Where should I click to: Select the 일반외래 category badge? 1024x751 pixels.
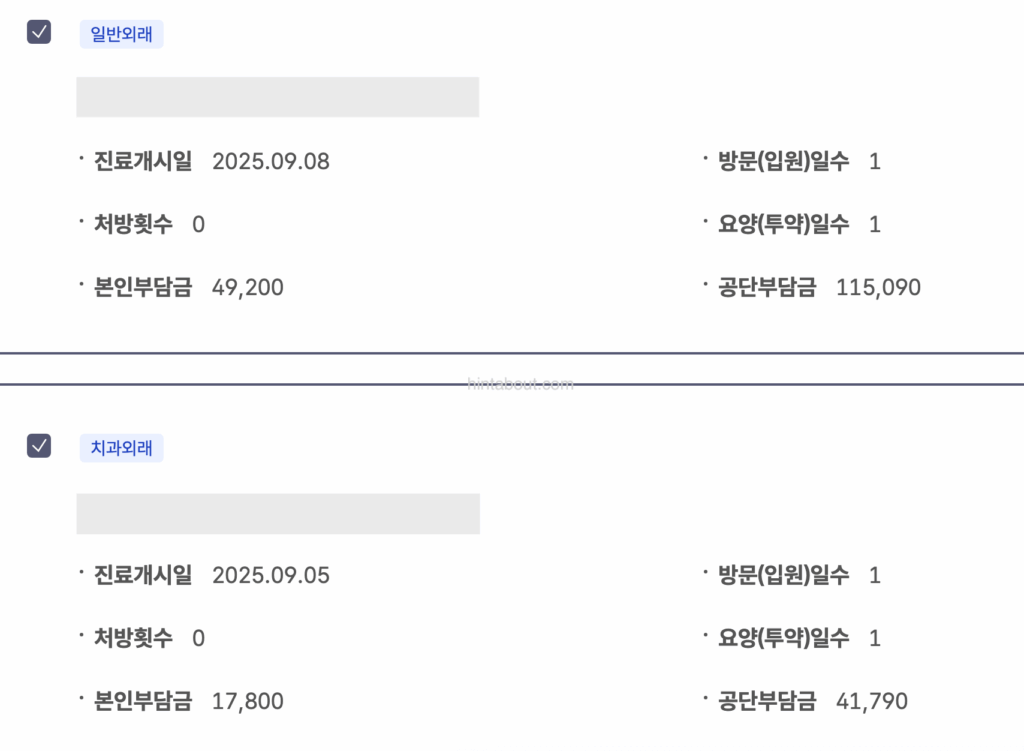(121, 33)
